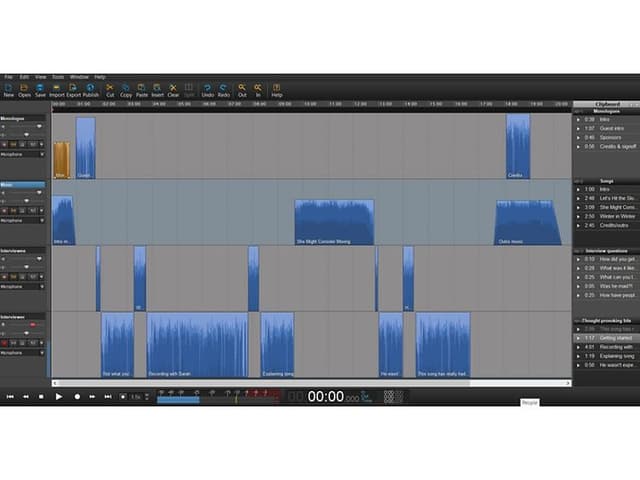Click the 00:00 timecode display
The height and width of the screenshot is (480, 640).
[x=326, y=396]
